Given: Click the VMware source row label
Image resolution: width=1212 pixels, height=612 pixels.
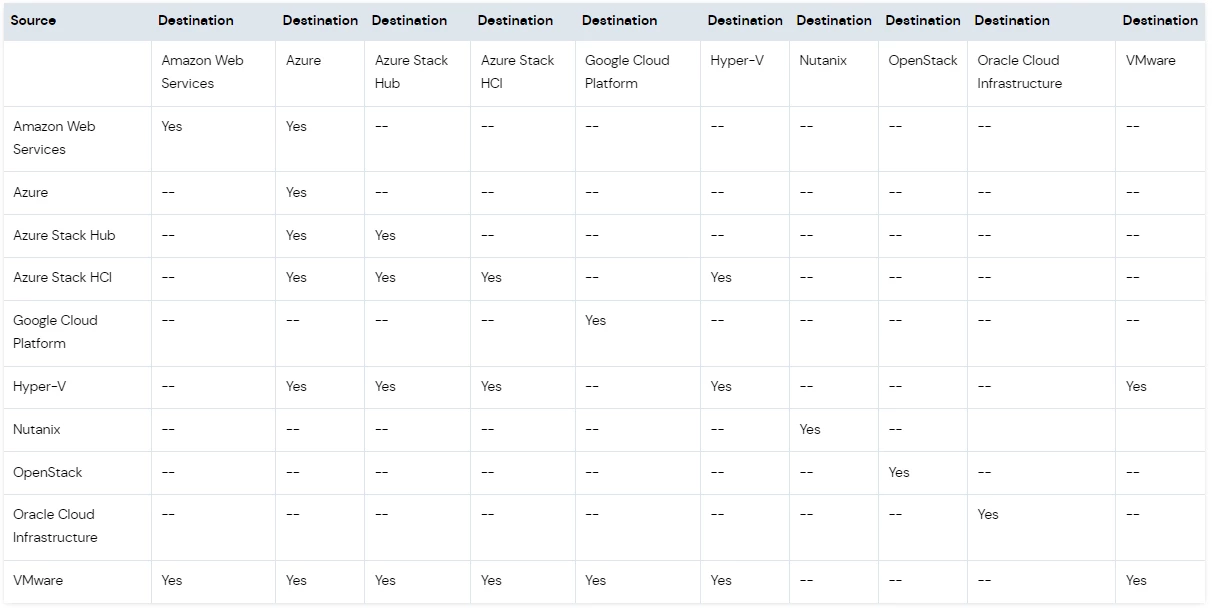Looking at the screenshot, I should point(38,580).
